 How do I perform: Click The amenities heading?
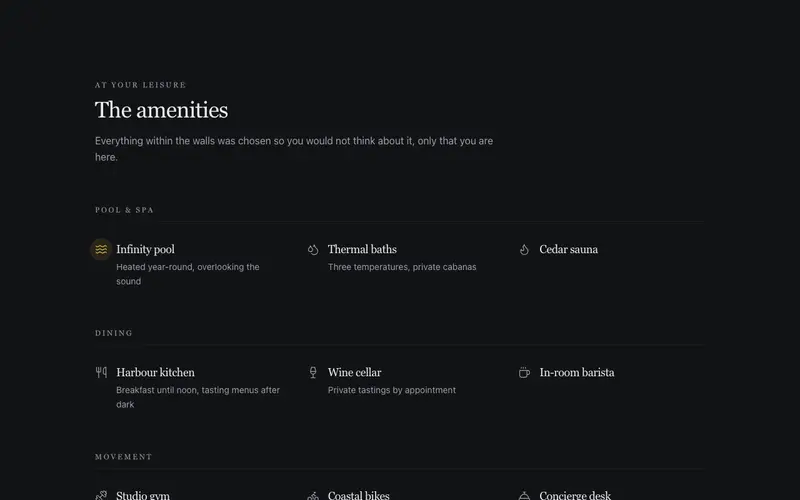click(161, 110)
